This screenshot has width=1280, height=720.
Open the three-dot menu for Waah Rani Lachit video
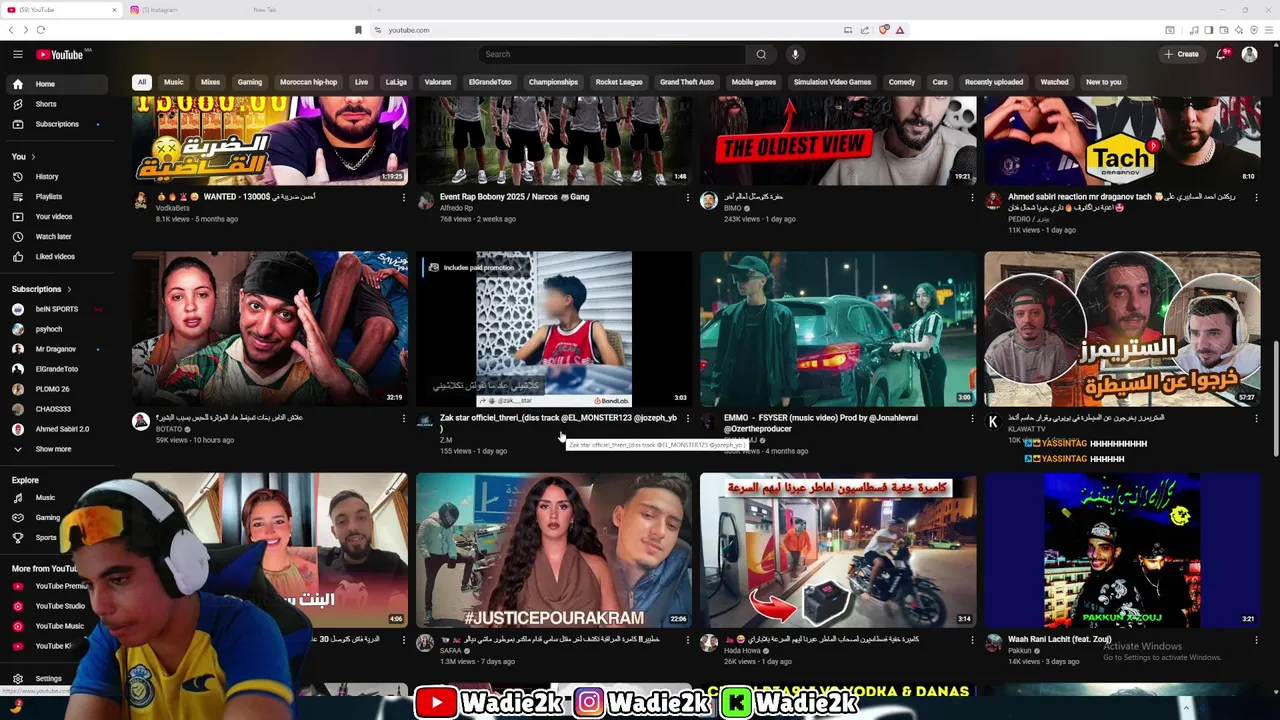1256,640
